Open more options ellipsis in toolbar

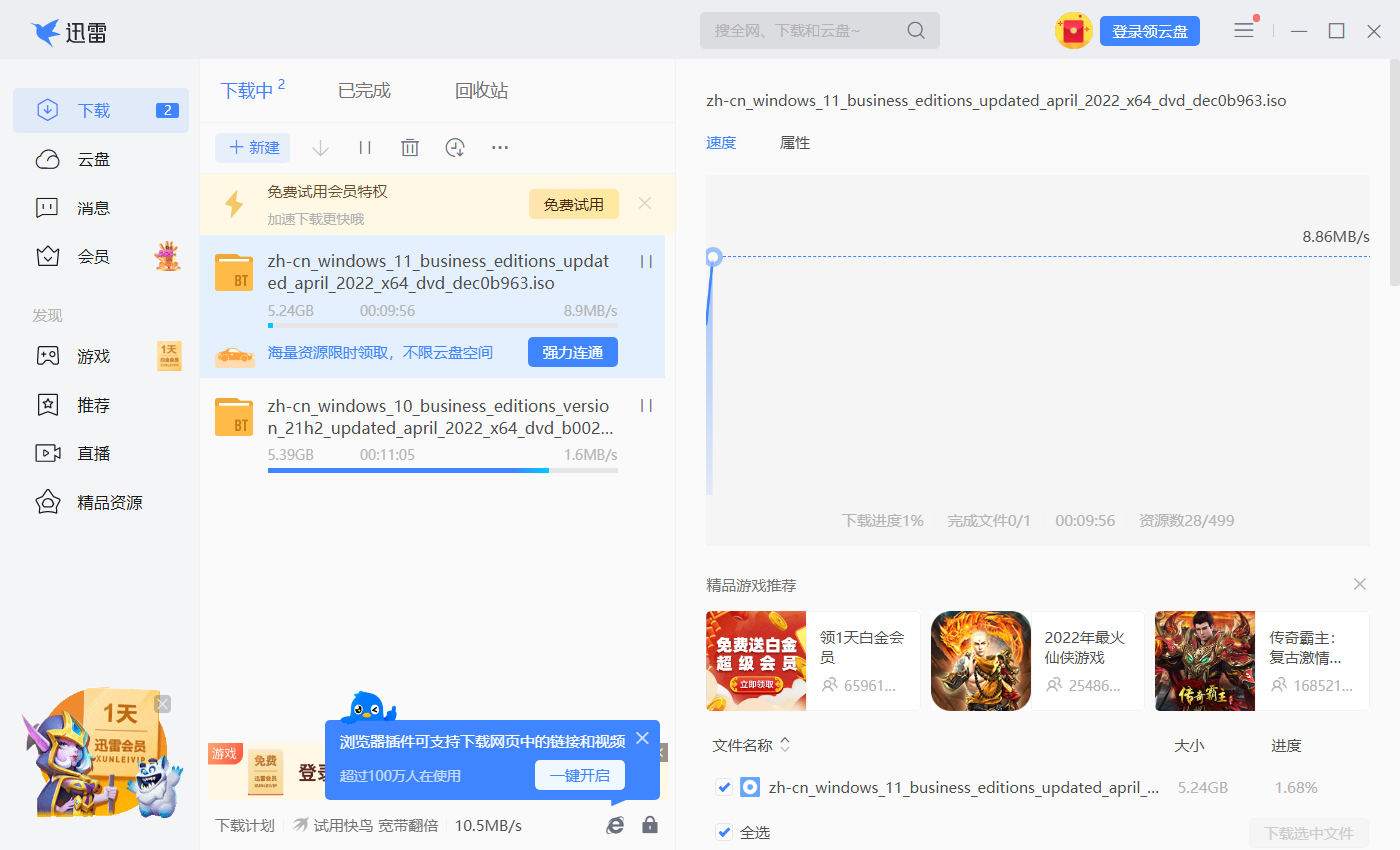tap(500, 148)
